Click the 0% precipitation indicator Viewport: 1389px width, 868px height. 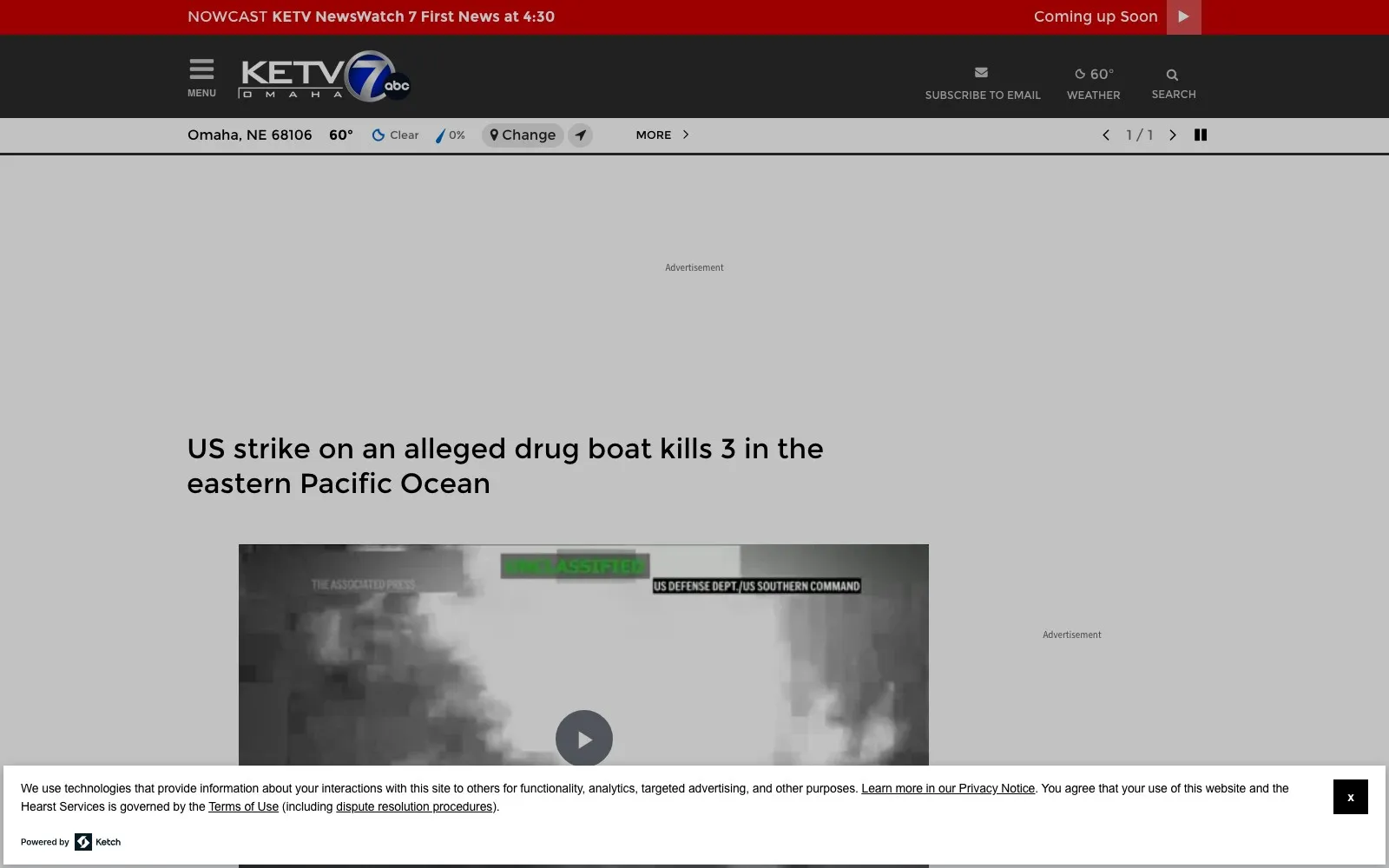click(x=451, y=135)
